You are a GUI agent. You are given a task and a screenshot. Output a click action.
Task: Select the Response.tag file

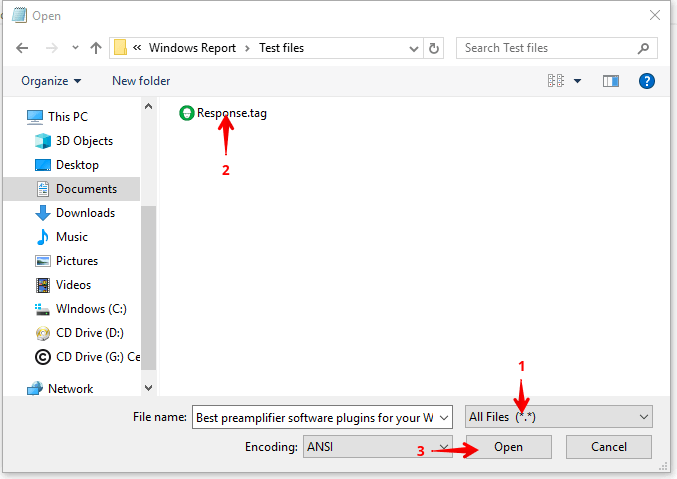pos(223,113)
